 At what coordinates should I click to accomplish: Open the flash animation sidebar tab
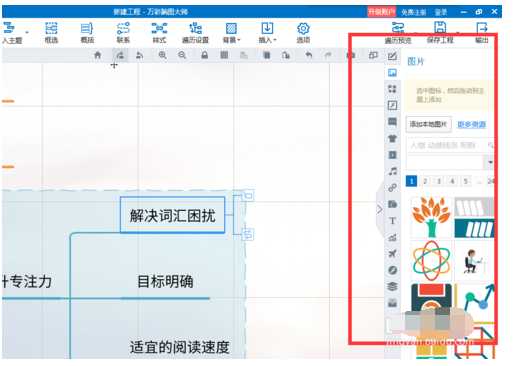coord(392,105)
